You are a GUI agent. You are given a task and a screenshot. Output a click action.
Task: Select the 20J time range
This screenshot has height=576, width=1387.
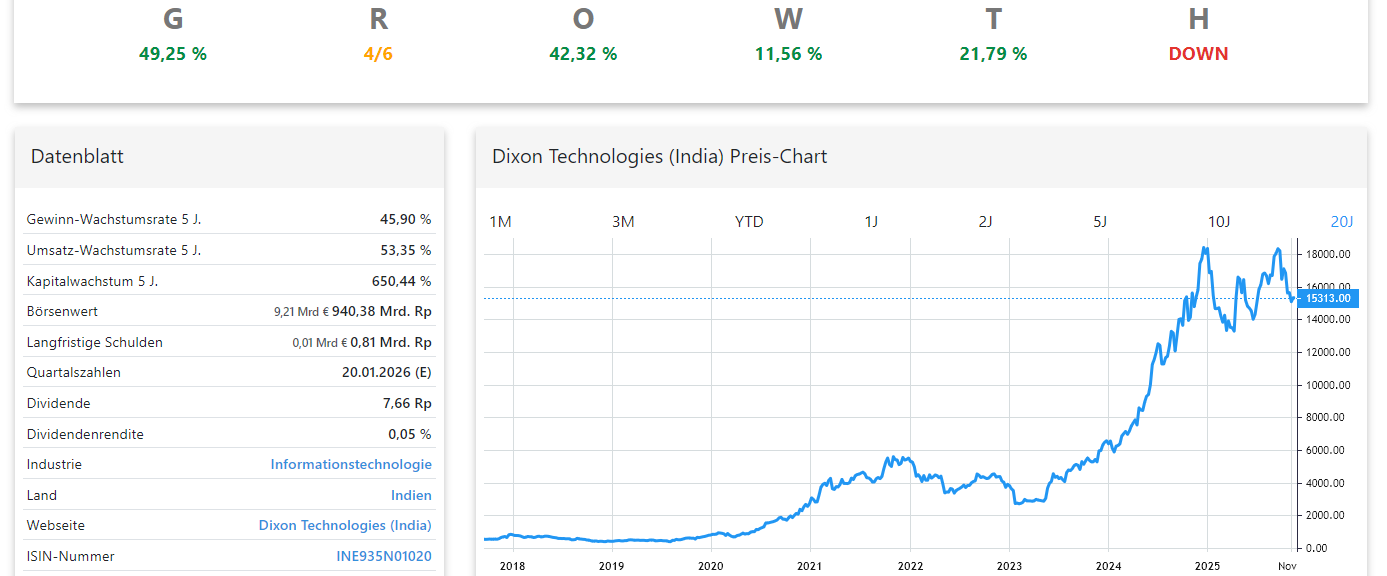[1340, 222]
